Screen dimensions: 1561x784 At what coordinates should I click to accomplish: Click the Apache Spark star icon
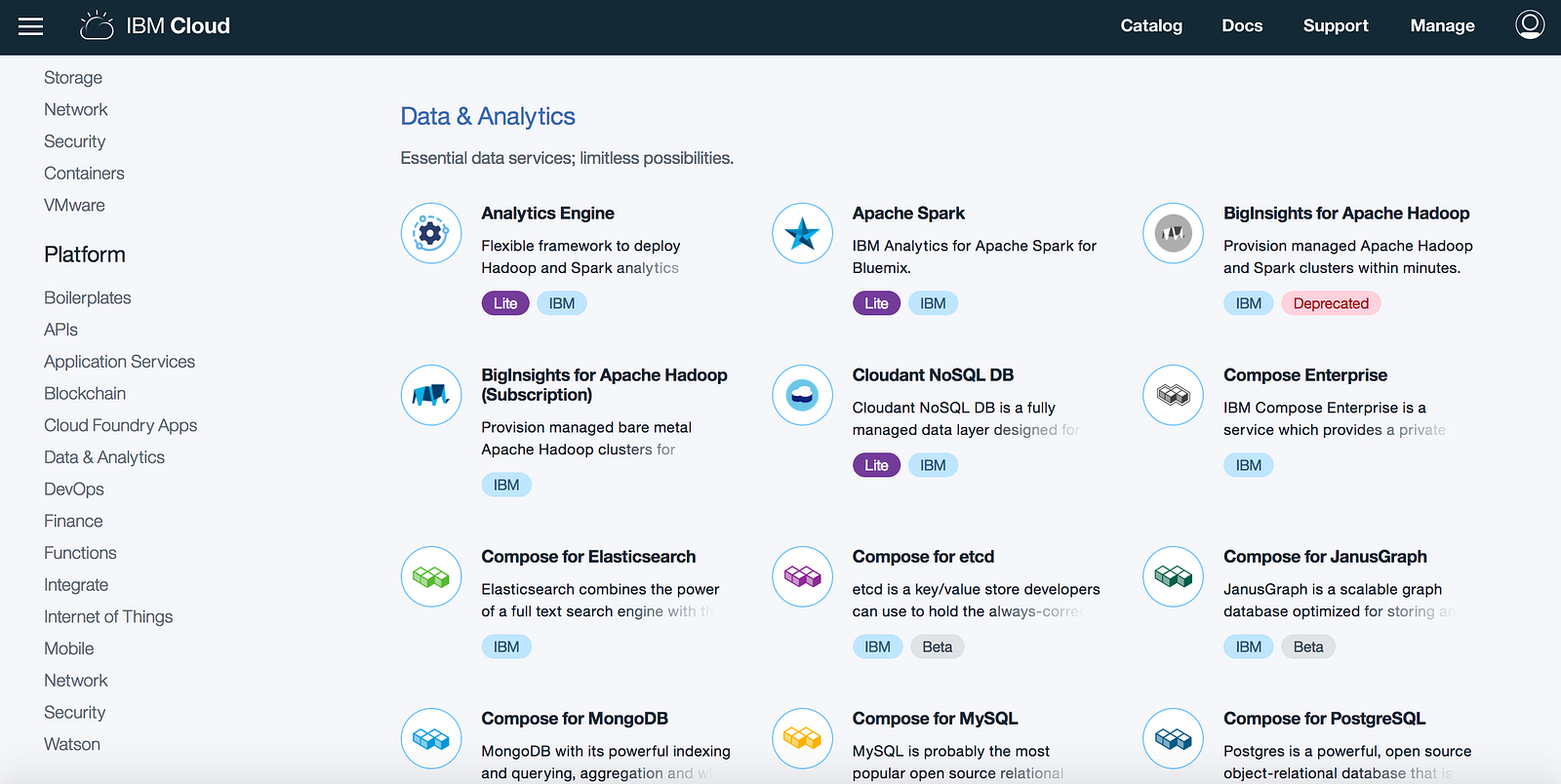(x=802, y=233)
